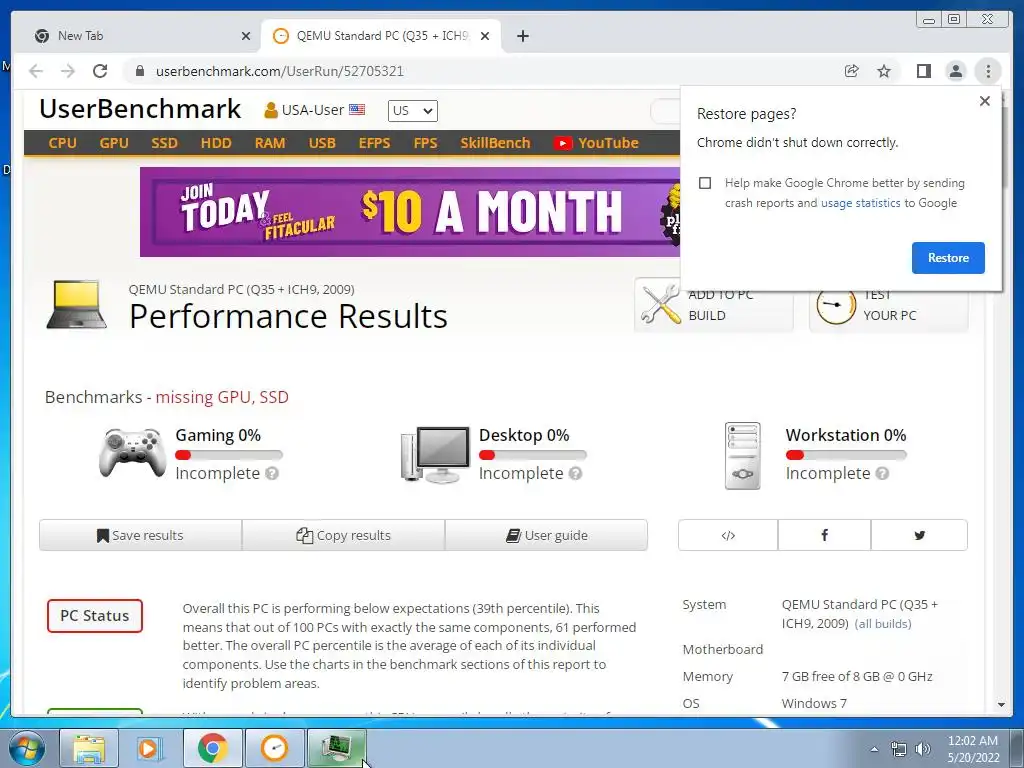Click the volume speaker tray icon

[923, 749]
